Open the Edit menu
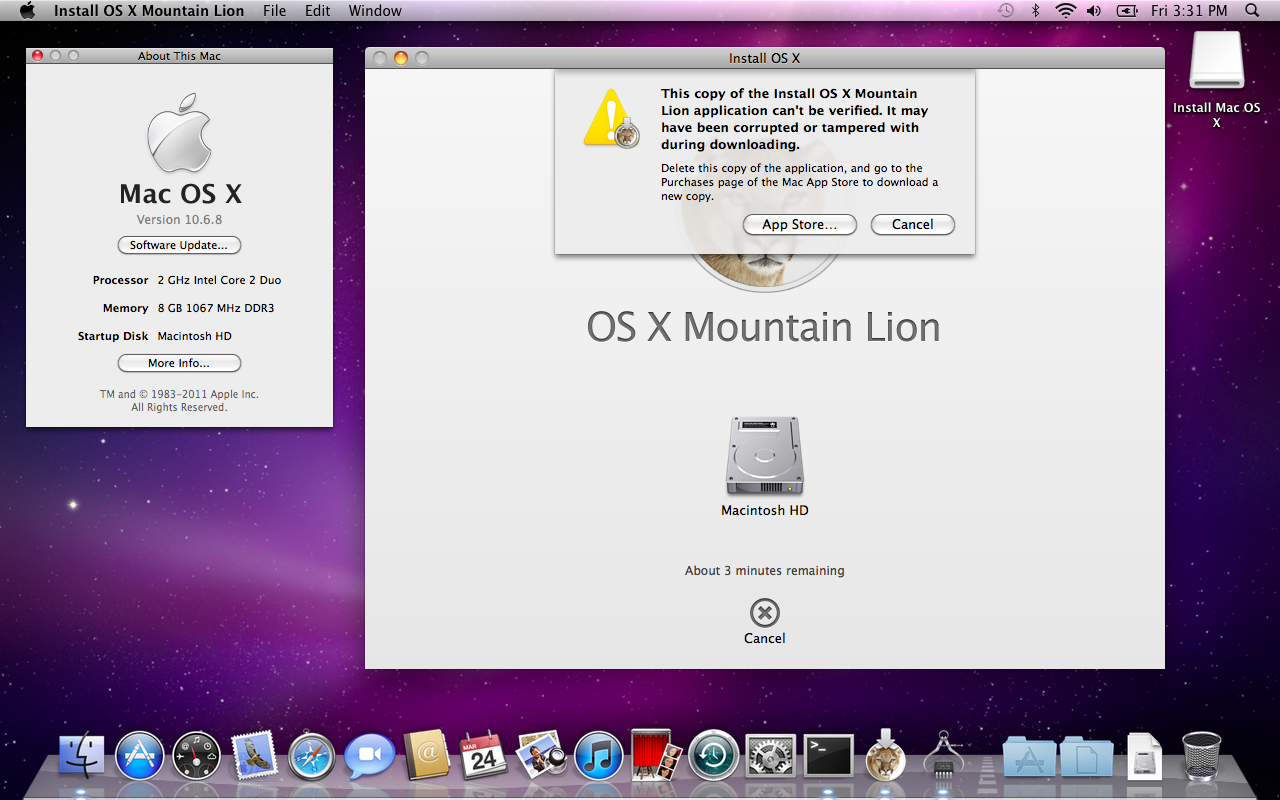The width and height of the screenshot is (1280, 800). pyautogui.click(x=318, y=11)
